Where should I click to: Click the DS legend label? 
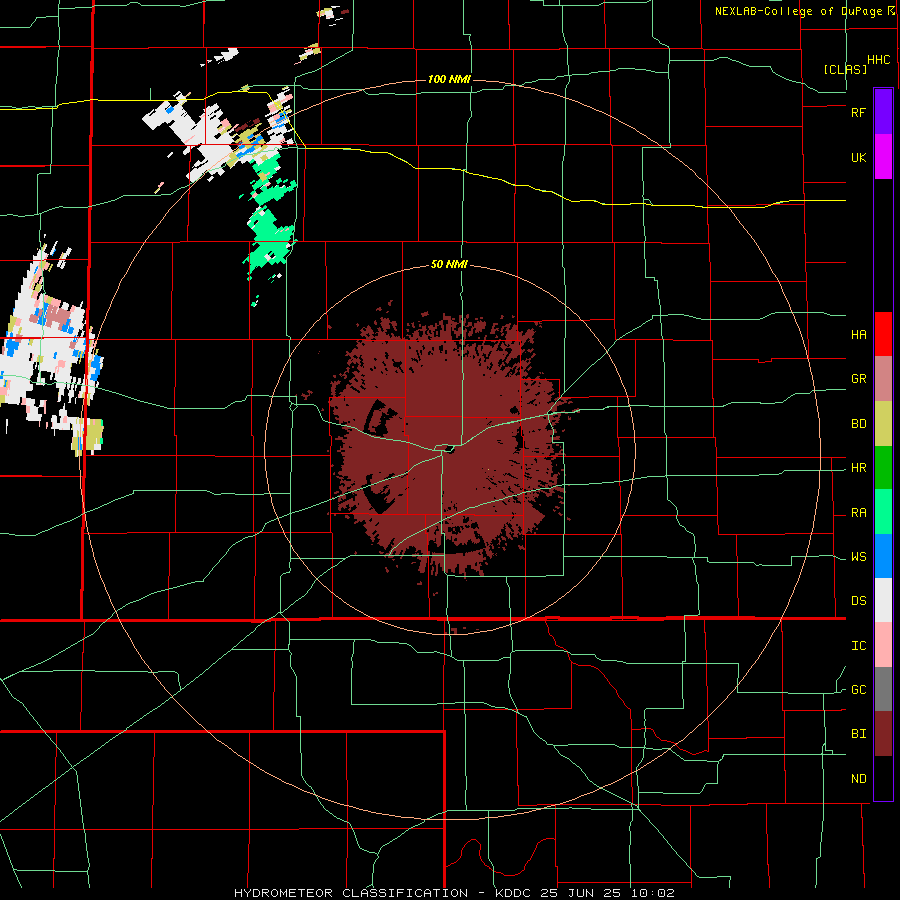pos(858,601)
